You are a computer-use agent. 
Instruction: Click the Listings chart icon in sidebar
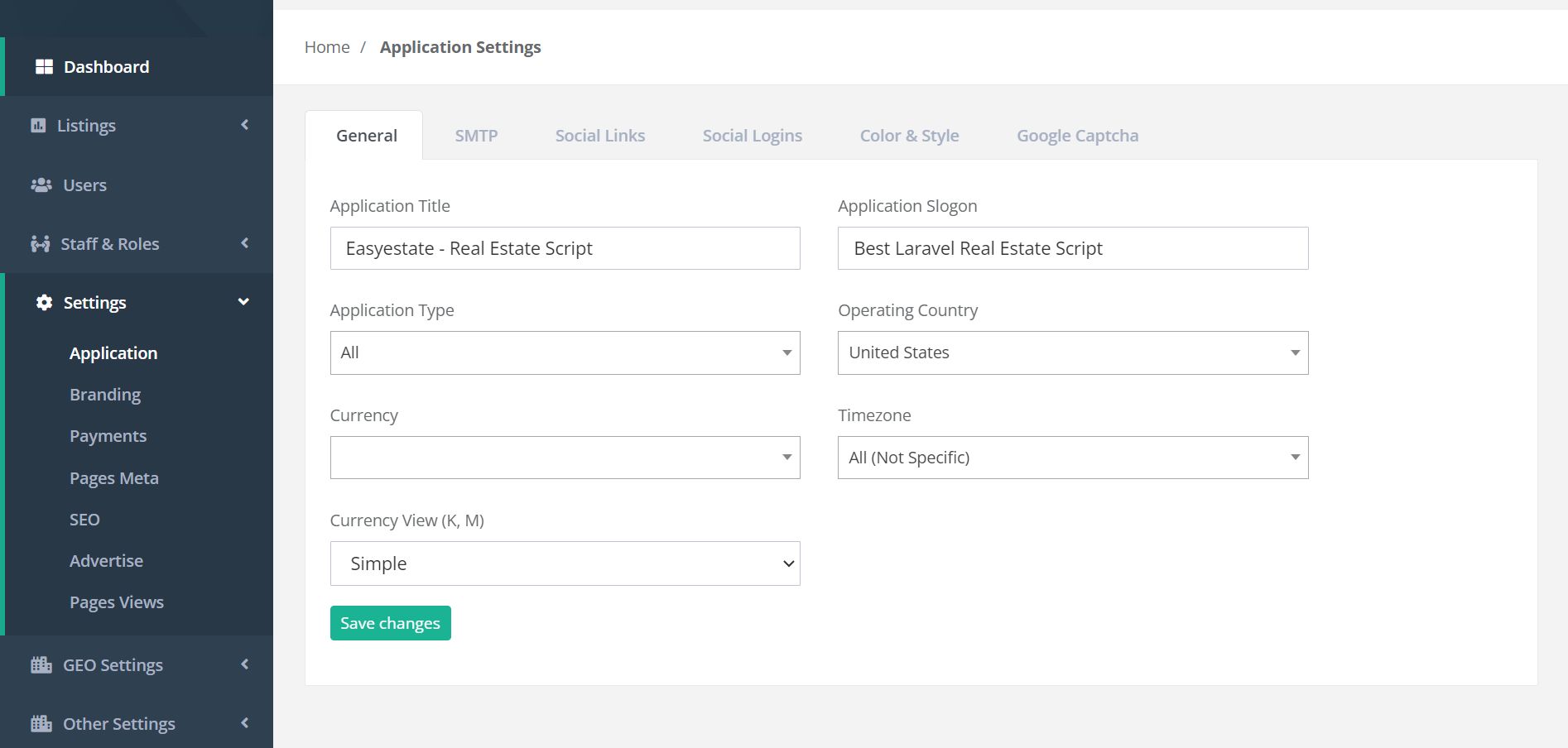38,126
